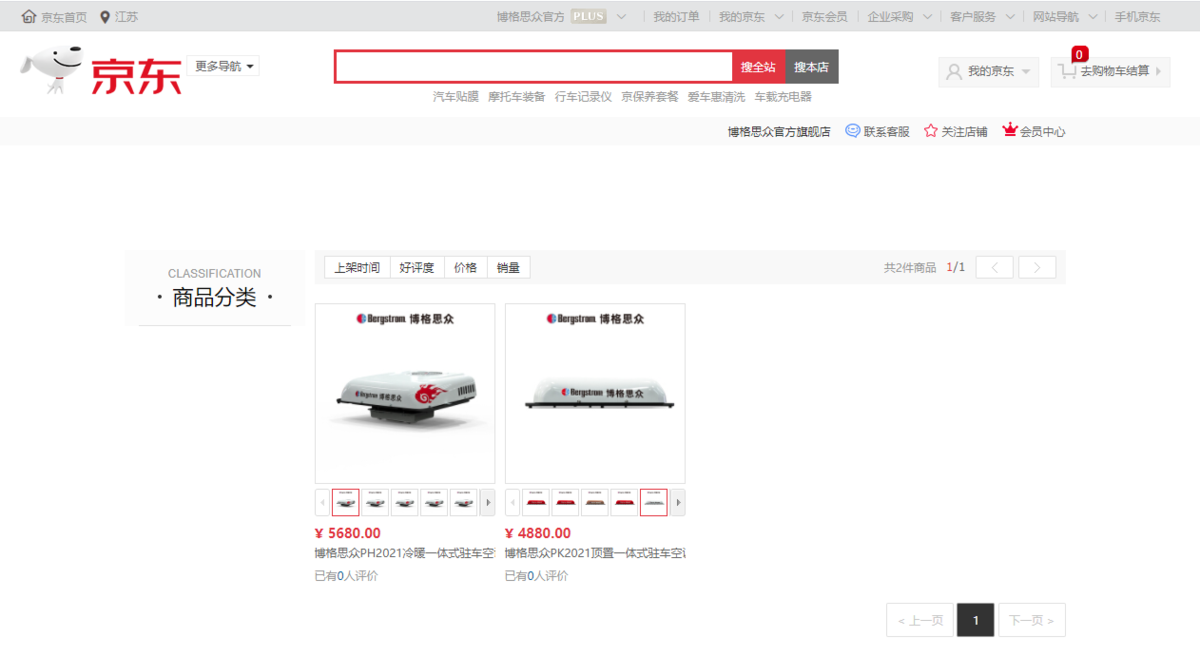Click the 搜本店 search button
The width and height of the screenshot is (1200, 657).
811,67
